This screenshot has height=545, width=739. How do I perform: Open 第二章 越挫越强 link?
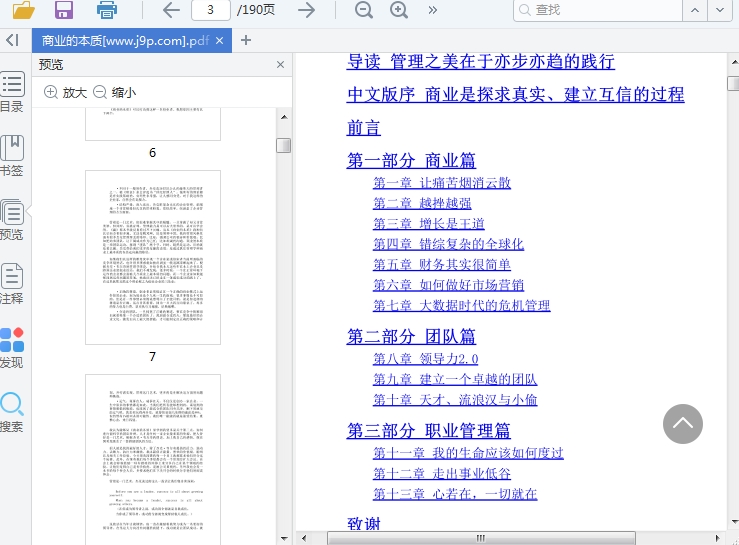(422, 203)
